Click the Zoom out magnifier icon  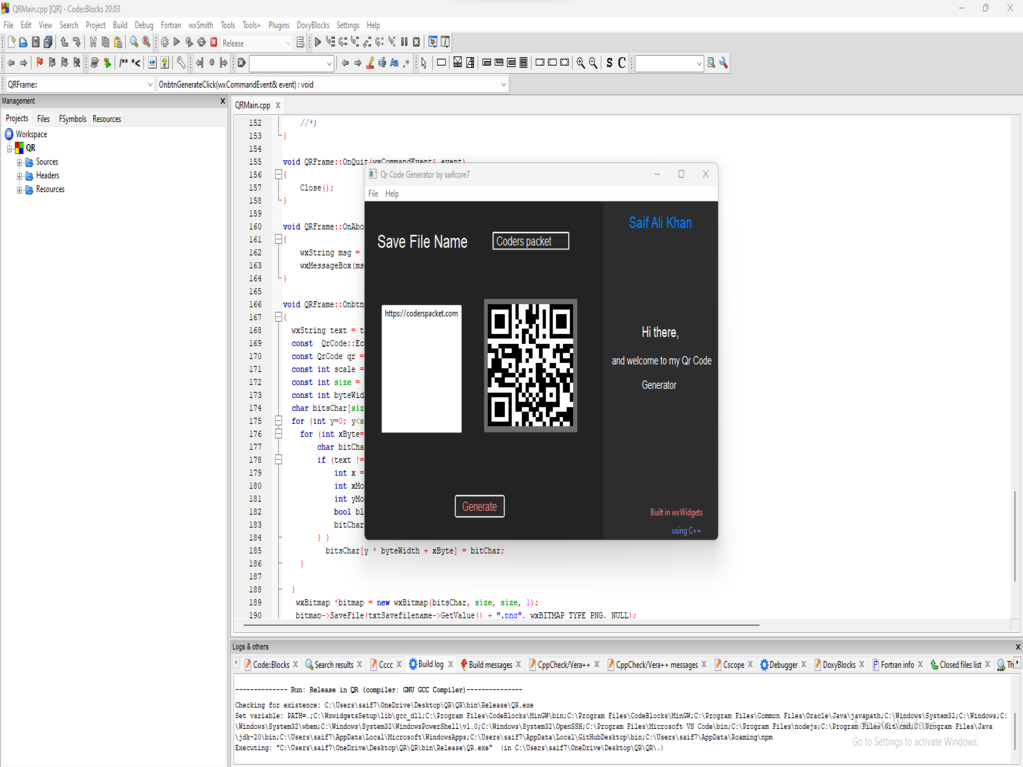pyautogui.click(x=592, y=63)
